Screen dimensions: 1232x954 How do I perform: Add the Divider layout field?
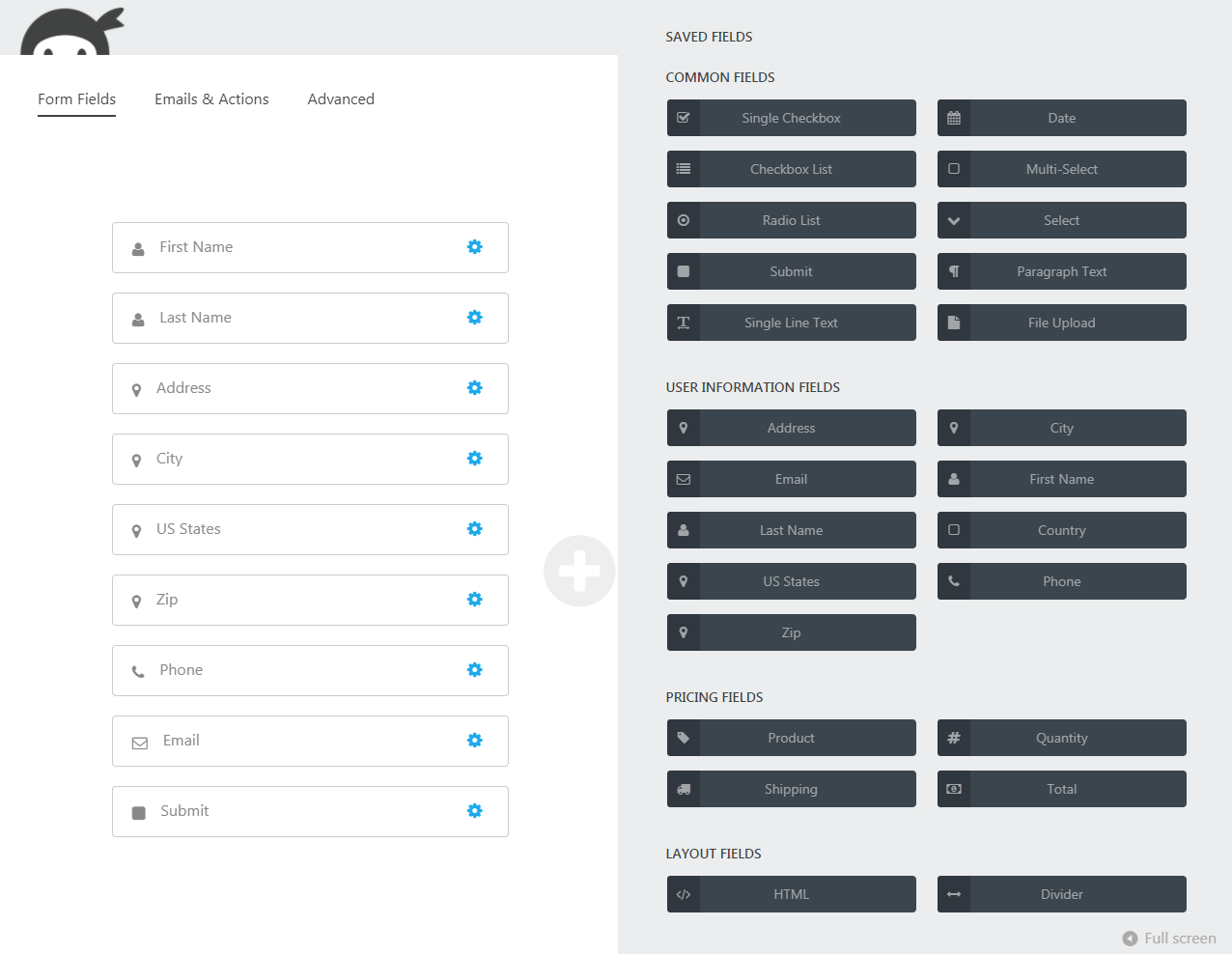(1061, 894)
